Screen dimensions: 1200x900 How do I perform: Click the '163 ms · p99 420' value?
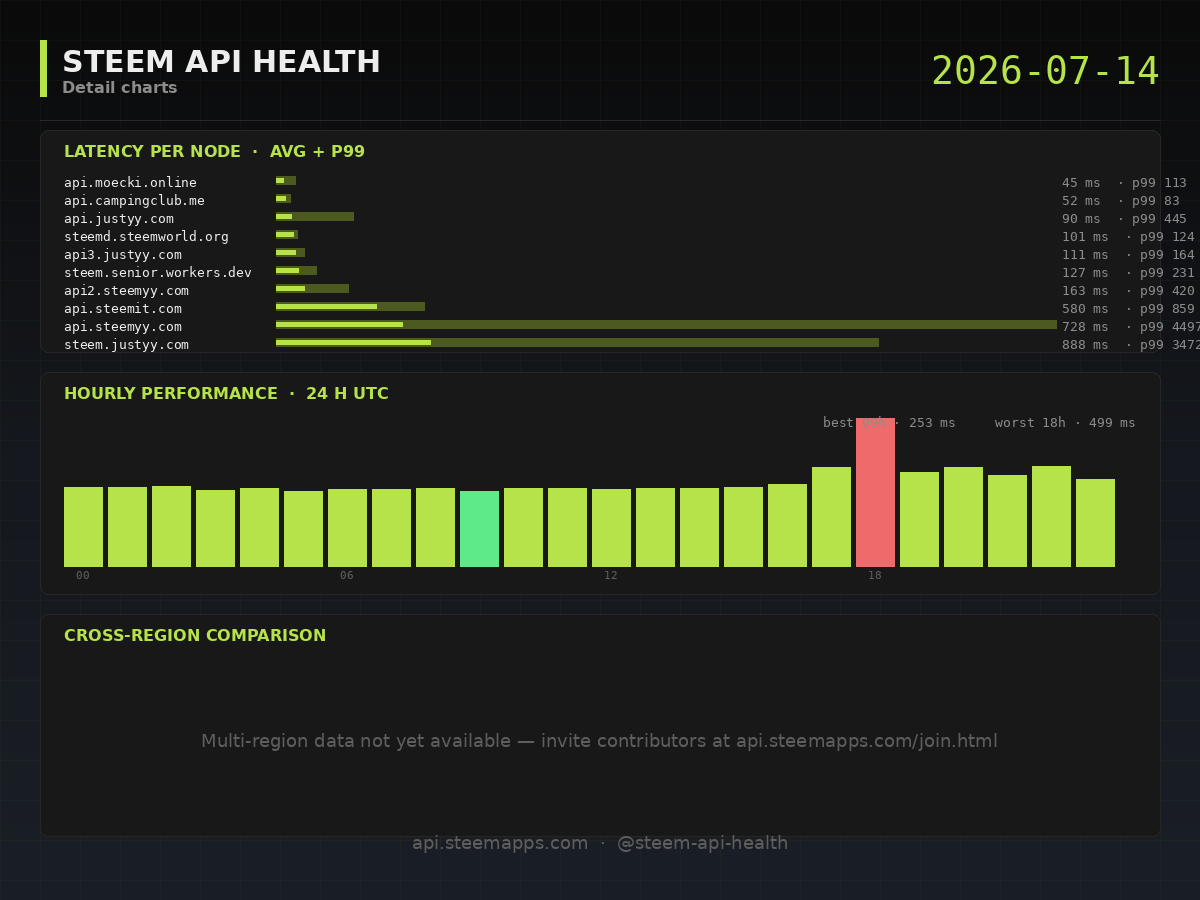(x=1128, y=291)
